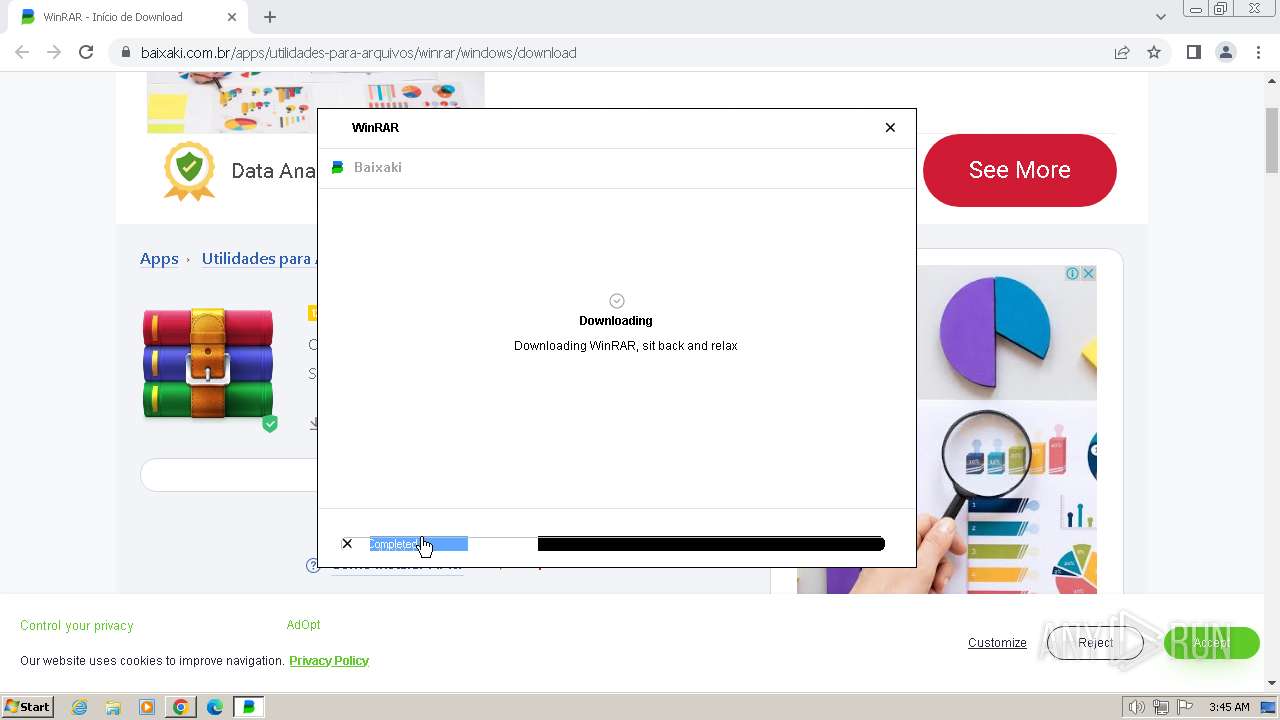Viewport: 1280px width, 720px height.
Task: Click the network icon in system tray
Action: (x=1160, y=707)
